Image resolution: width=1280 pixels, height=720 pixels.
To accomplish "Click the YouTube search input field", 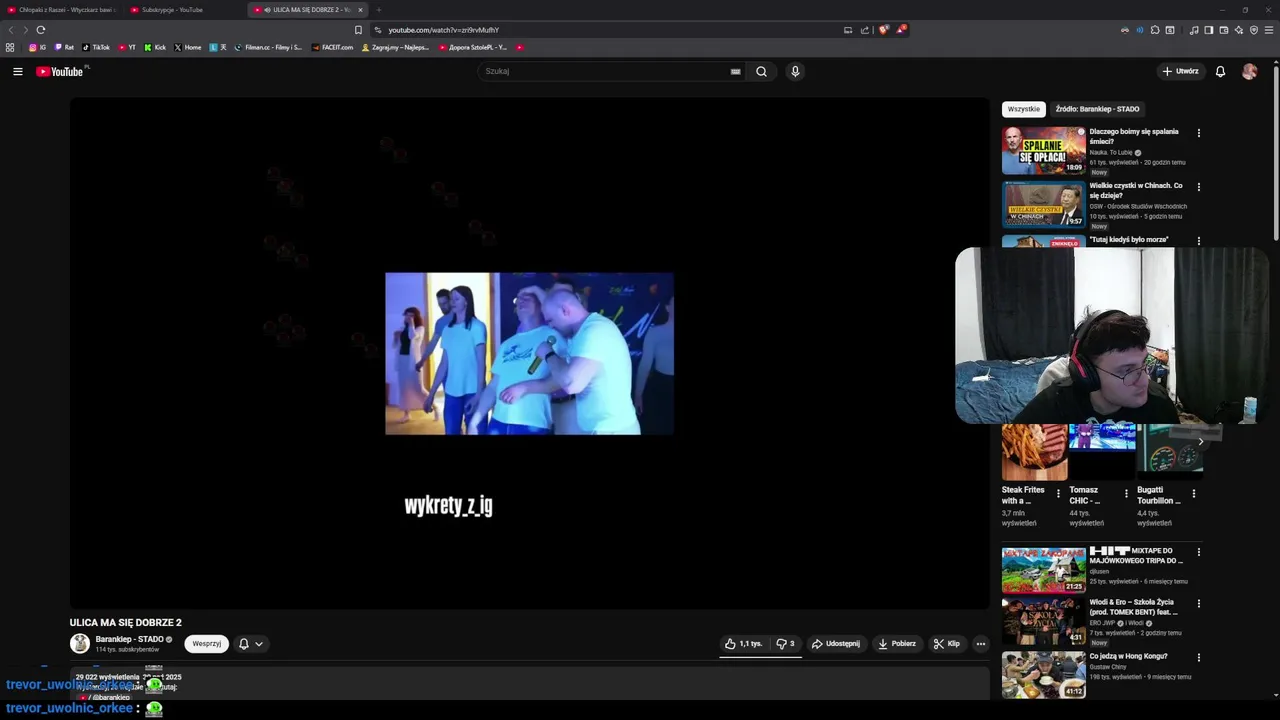I will pyautogui.click(x=605, y=71).
